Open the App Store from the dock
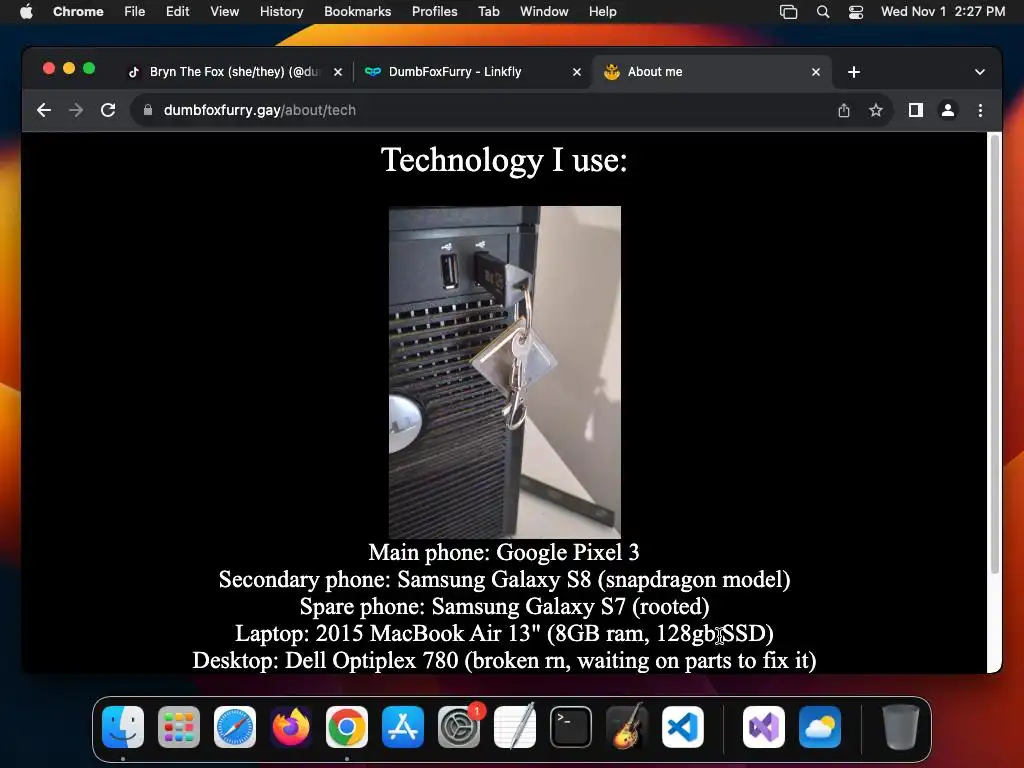 (403, 727)
